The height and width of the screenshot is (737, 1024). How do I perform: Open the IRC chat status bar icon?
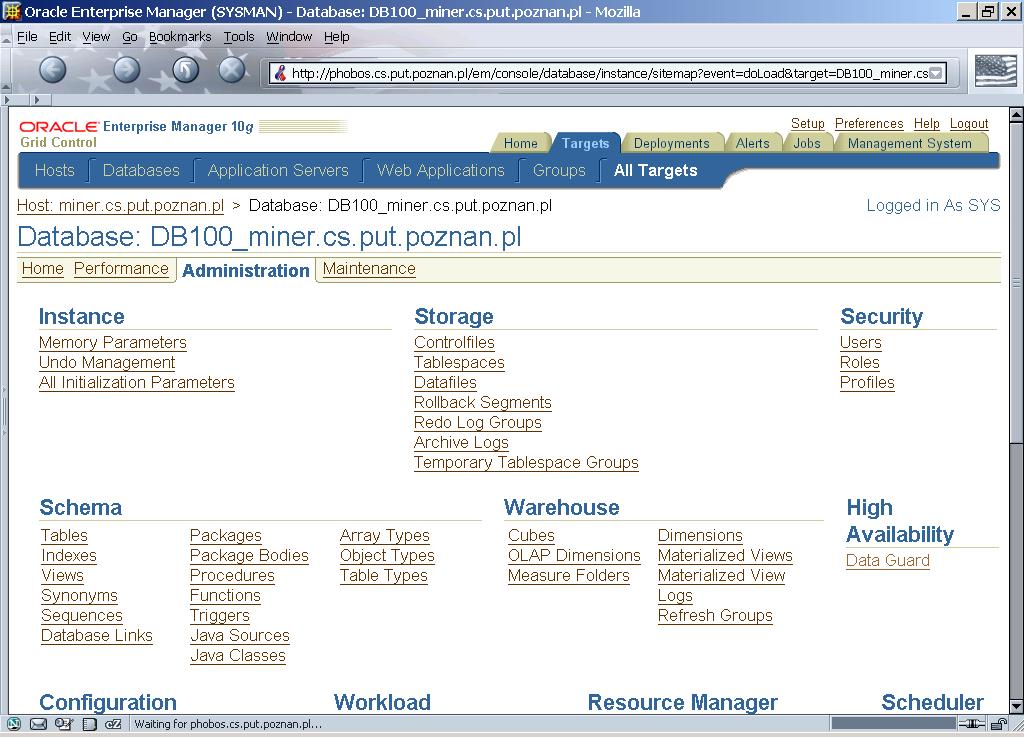click(x=113, y=723)
